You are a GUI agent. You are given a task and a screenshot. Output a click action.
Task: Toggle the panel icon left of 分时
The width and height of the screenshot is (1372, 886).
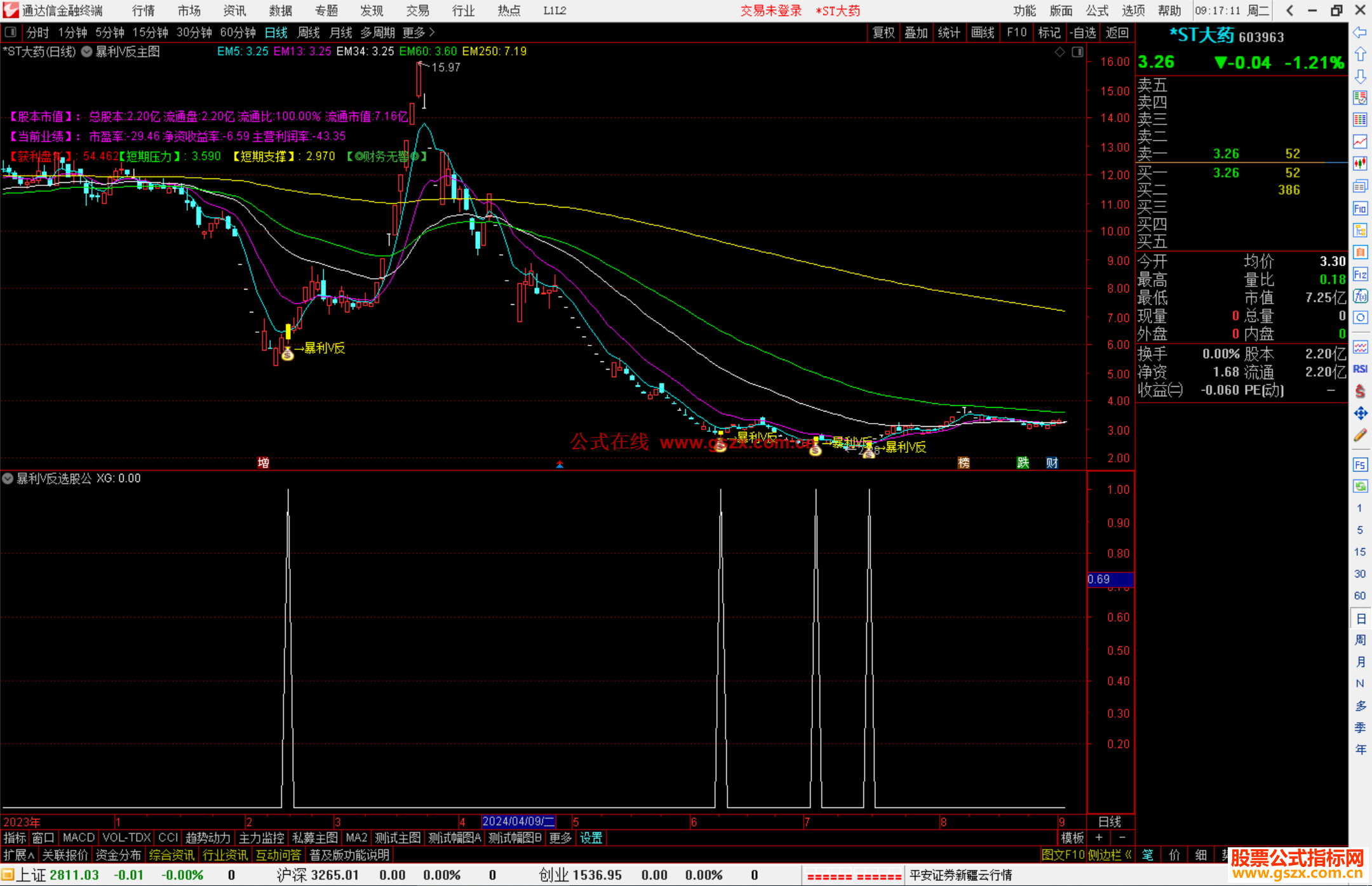point(11,32)
